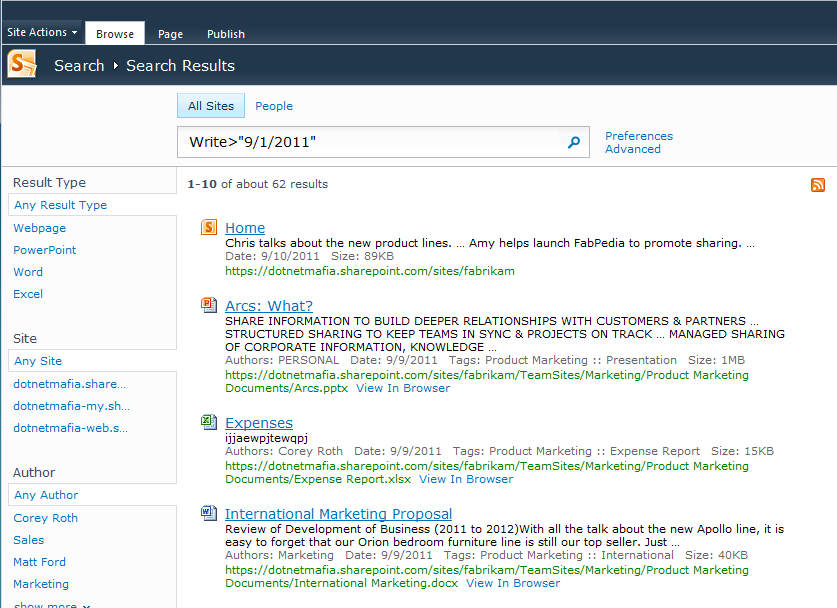View Expense Report.xlsx in browser
Viewport: 837px width, 608px height.
tap(466, 479)
